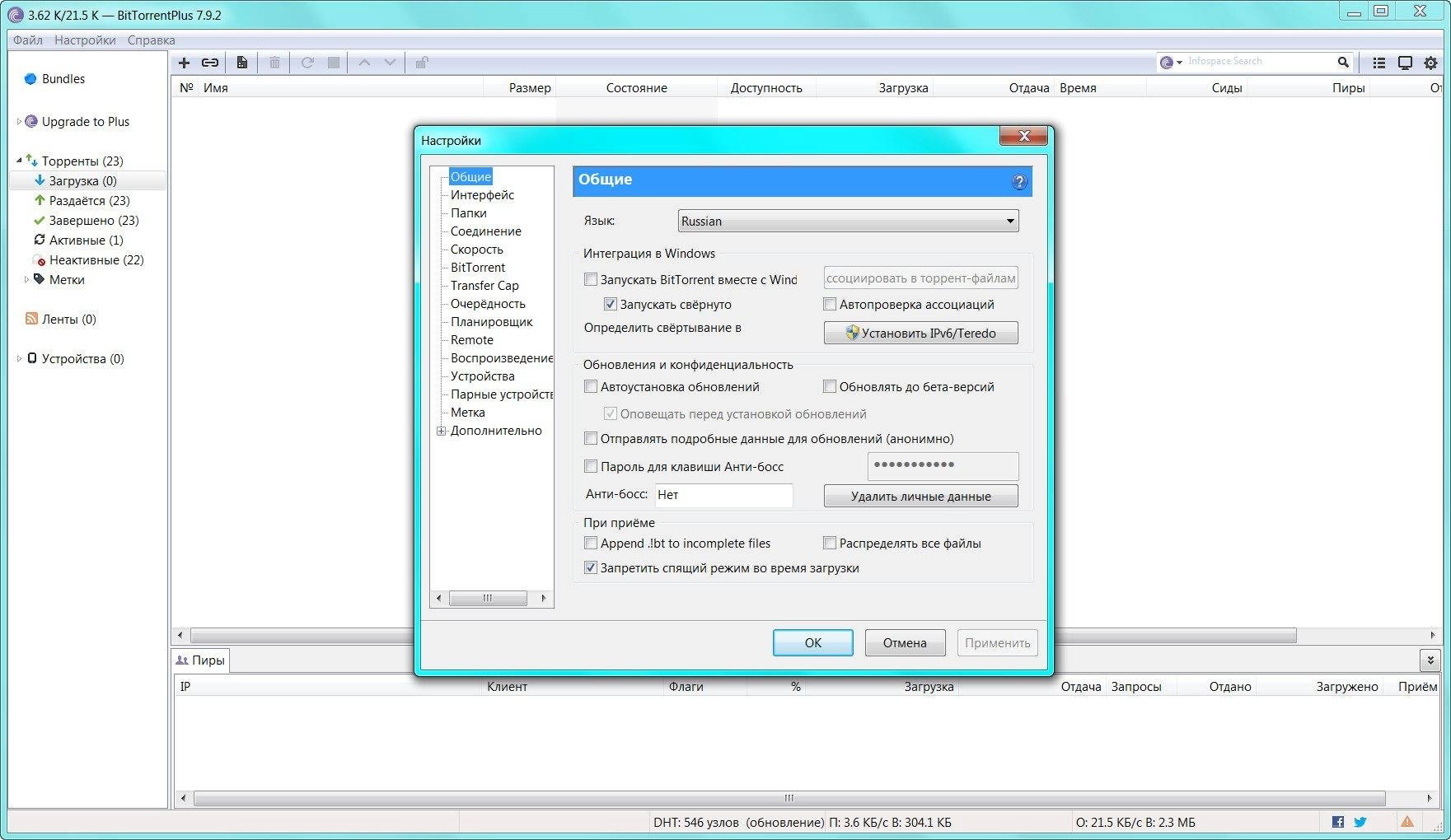
Task: Click the Bundles icon in sidebar
Action: (30, 79)
